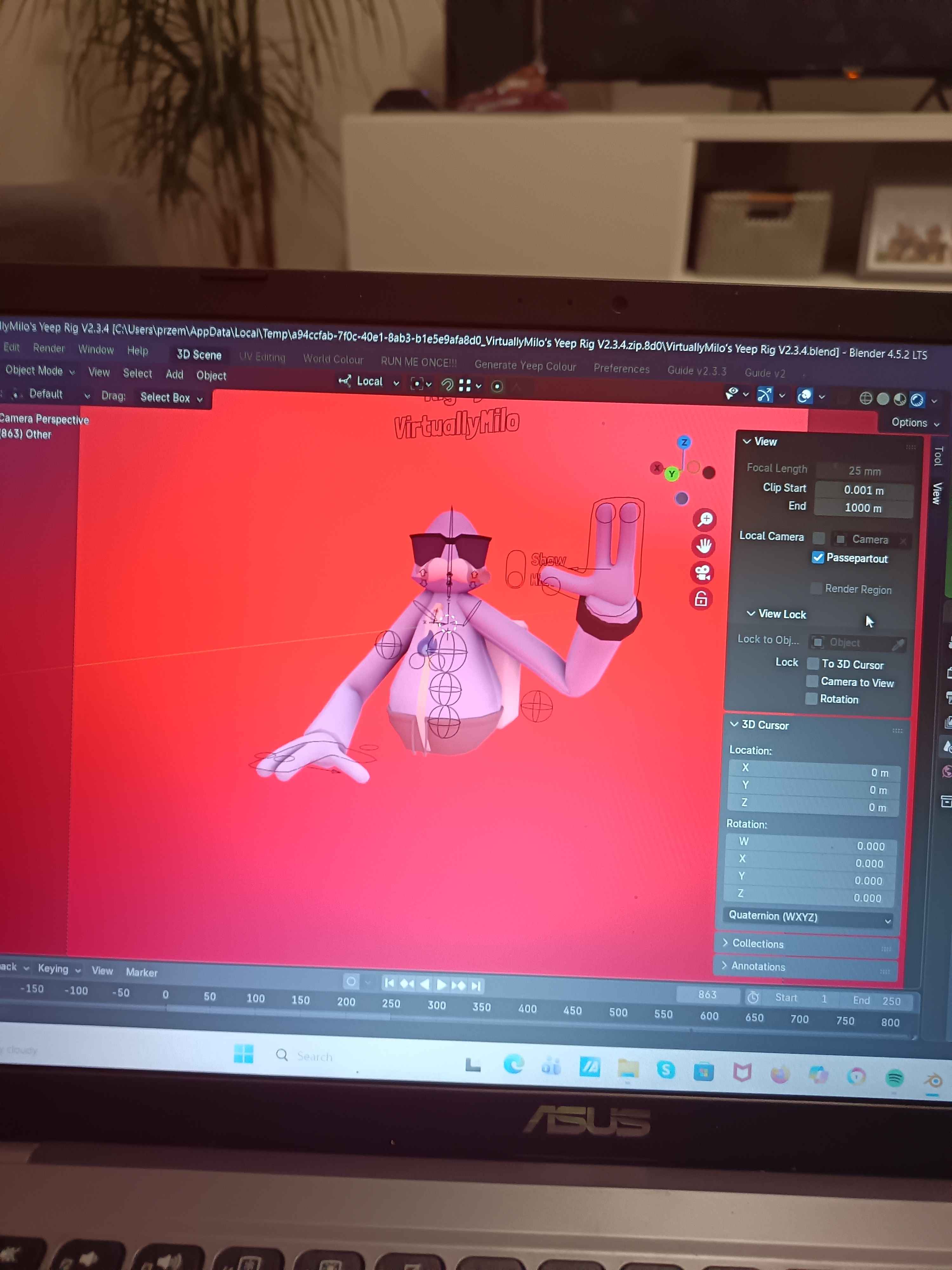Screen dimensions: 952x1270
Task: Open Blender from the taskbar
Action: point(934,1080)
